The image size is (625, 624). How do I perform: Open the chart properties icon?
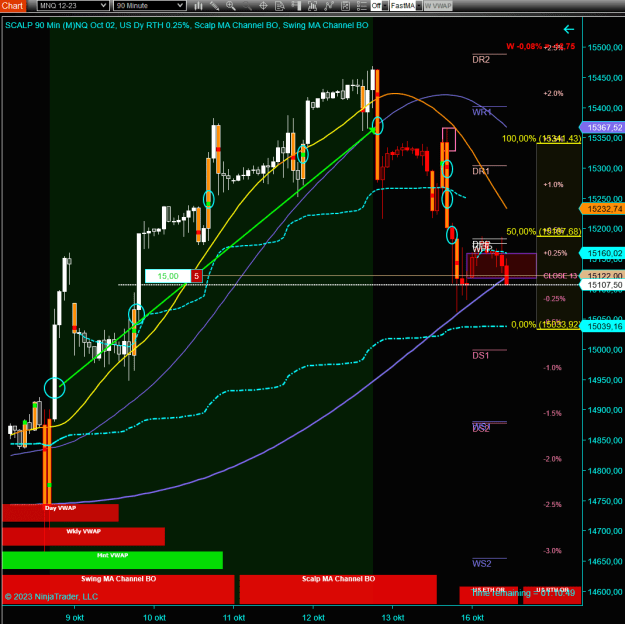pos(345,6)
